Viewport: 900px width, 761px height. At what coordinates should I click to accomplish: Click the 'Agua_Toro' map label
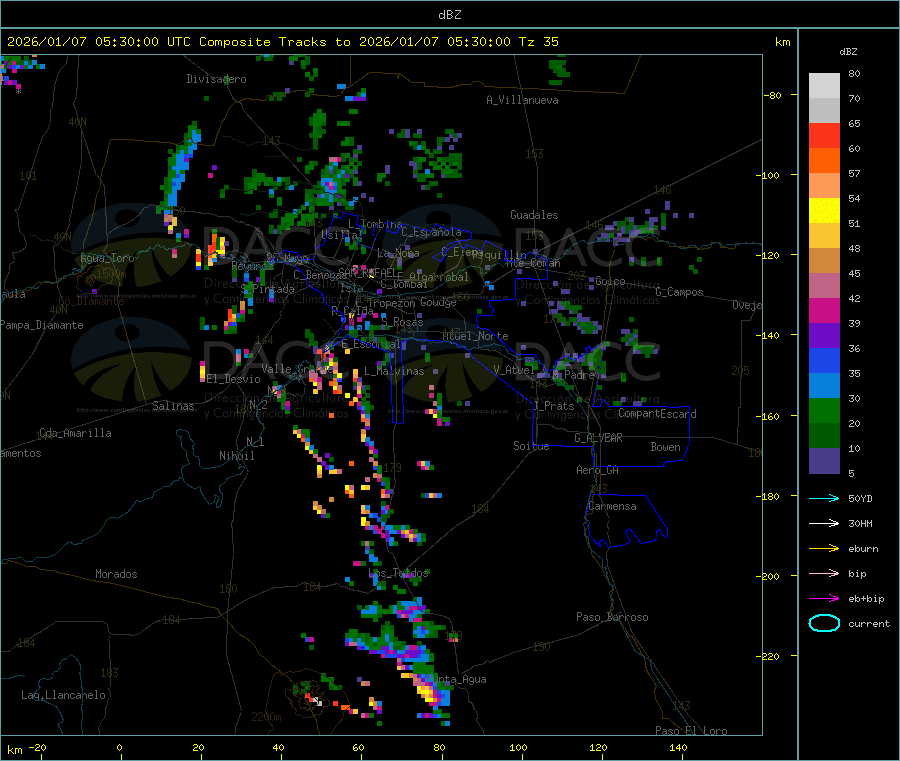point(107,258)
